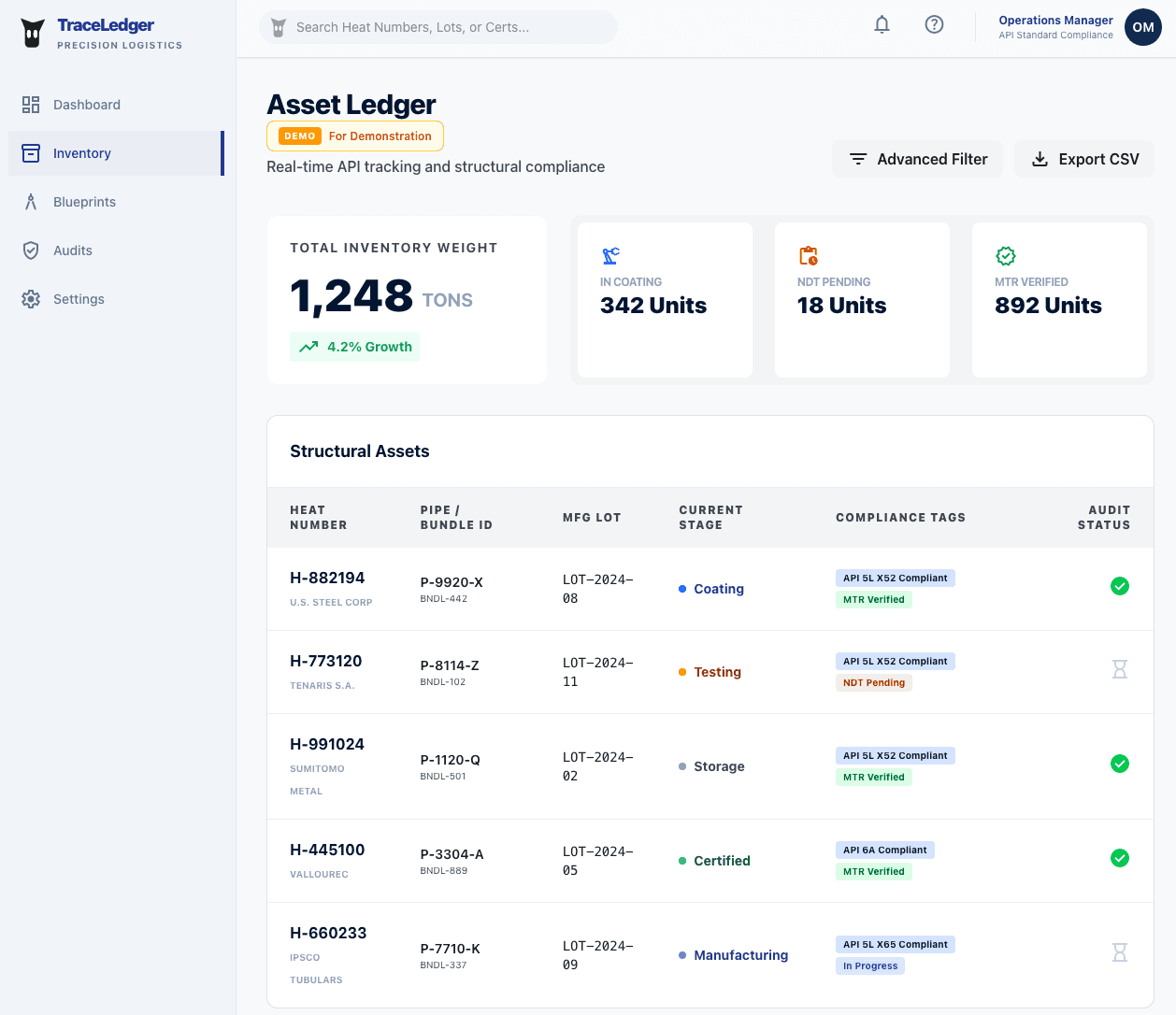Click the audit checkmark for H-991024
Screen dimensions: 1176x1015
tap(1119, 764)
